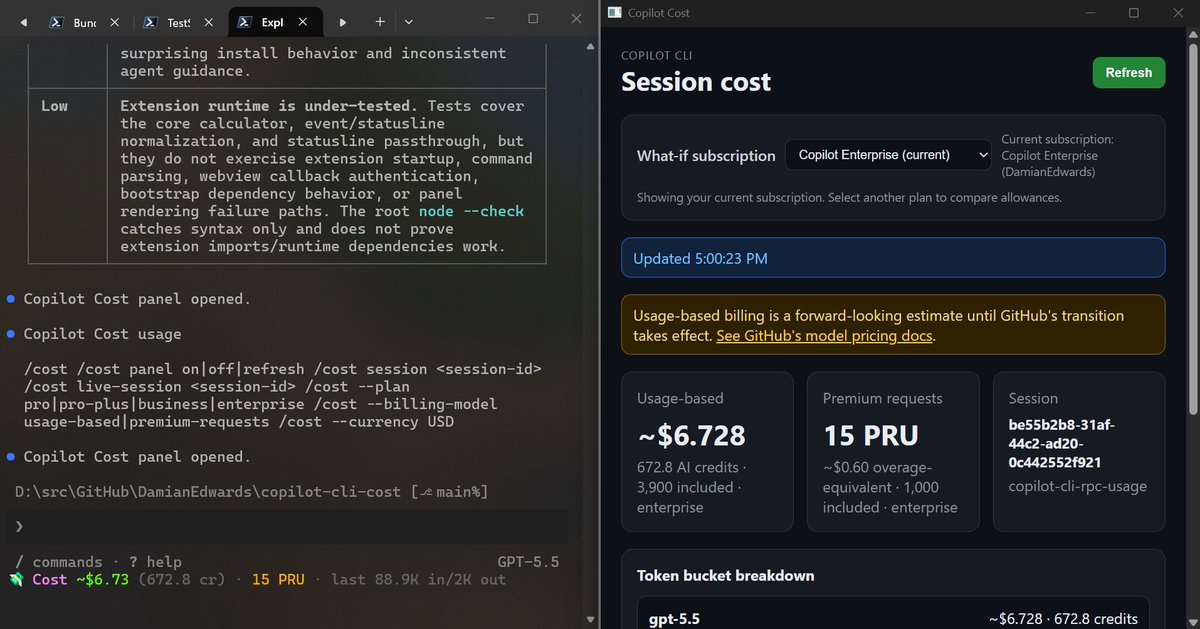Click the Session ID card

tap(1079, 451)
